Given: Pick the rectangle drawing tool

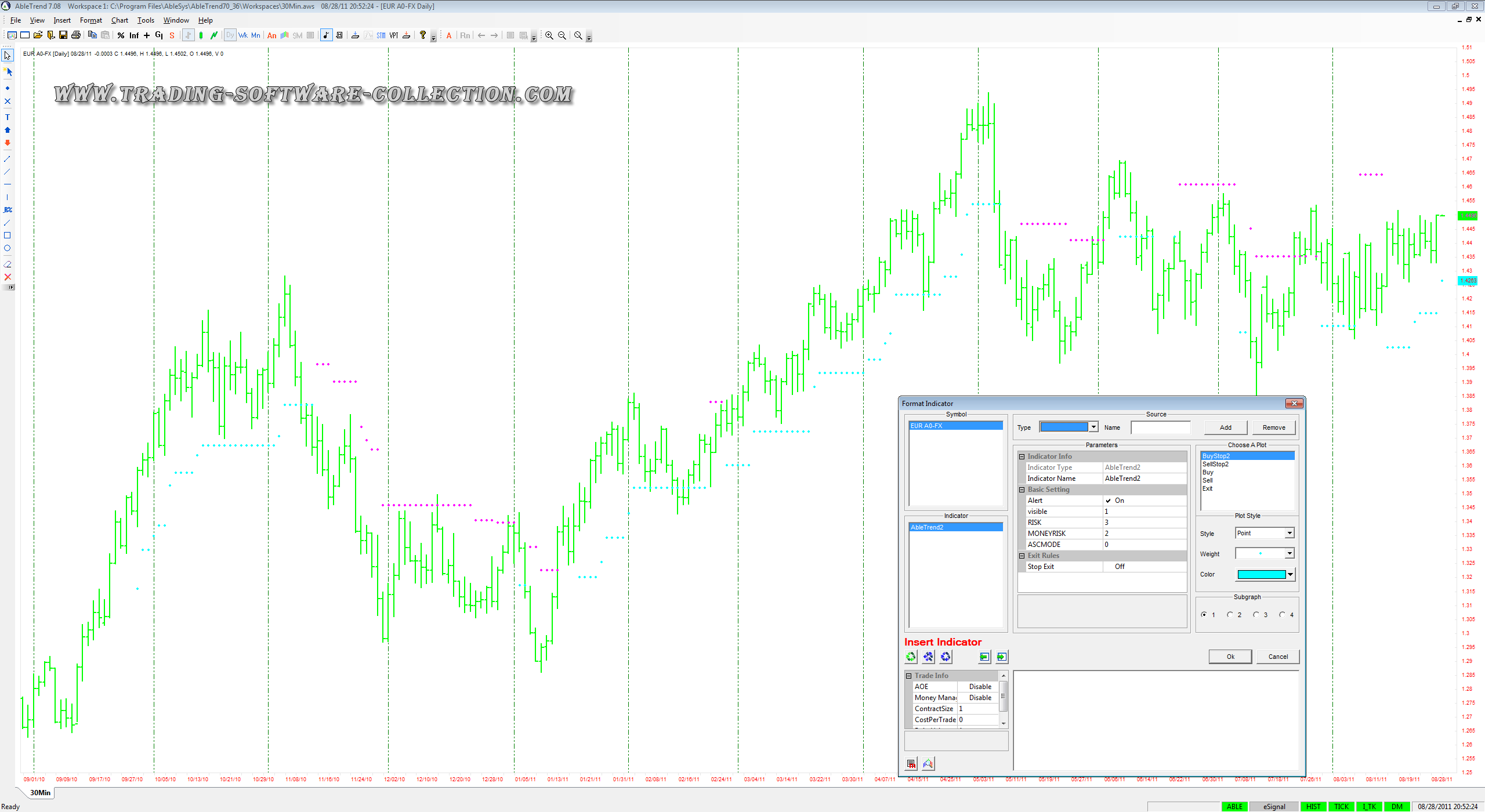Looking at the screenshot, I should click(8, 235).
